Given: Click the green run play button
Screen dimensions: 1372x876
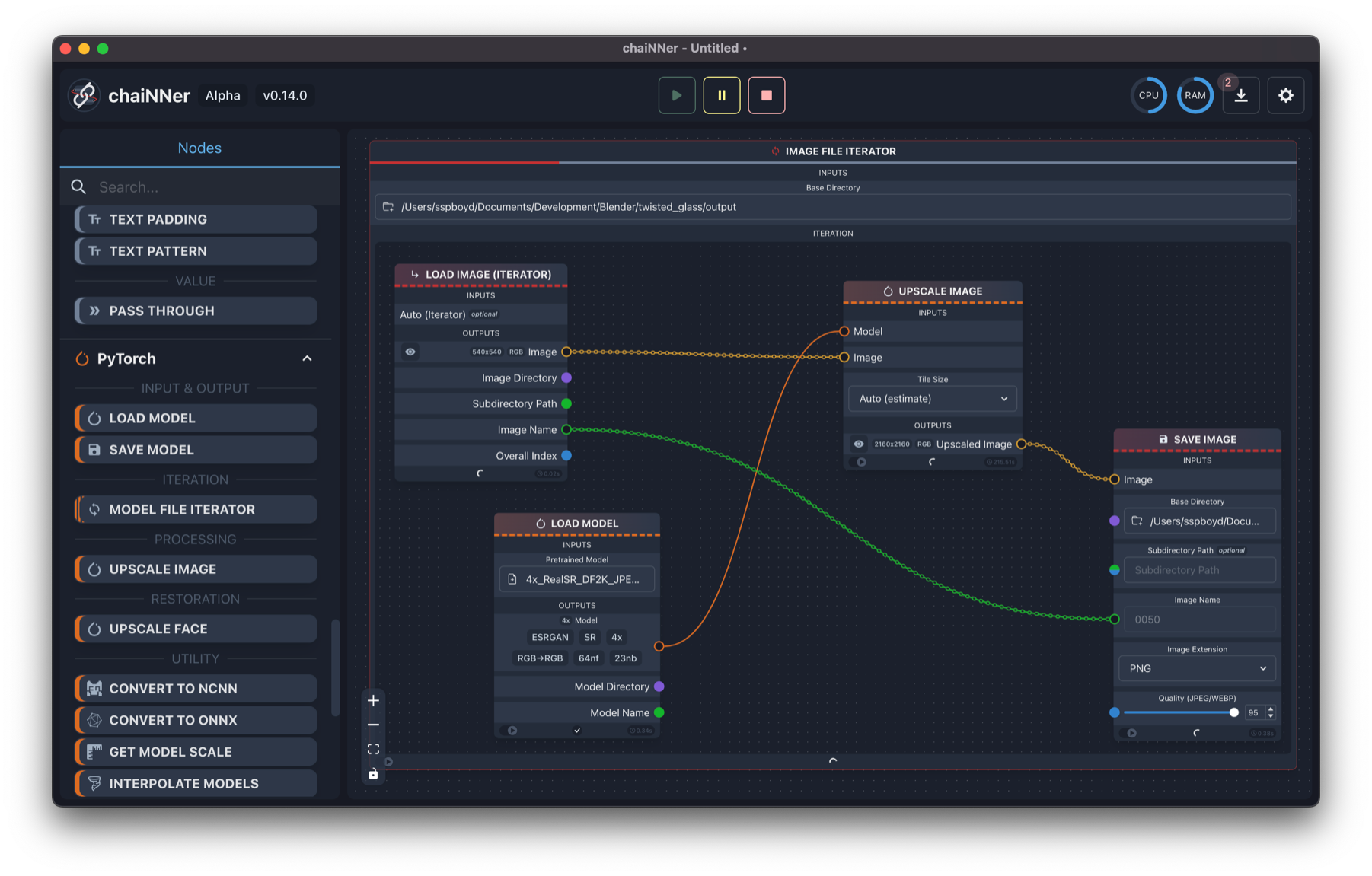Looking at the screenshot, I should click(x=676, y=95).
